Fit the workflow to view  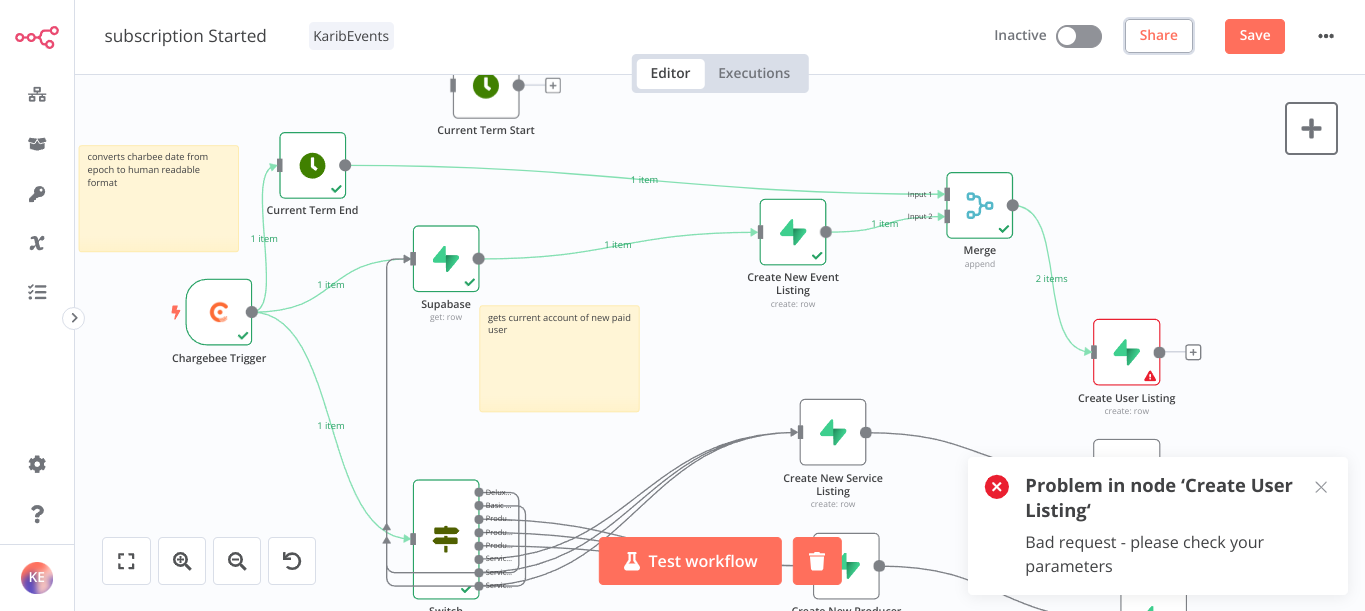coord(126,561)
